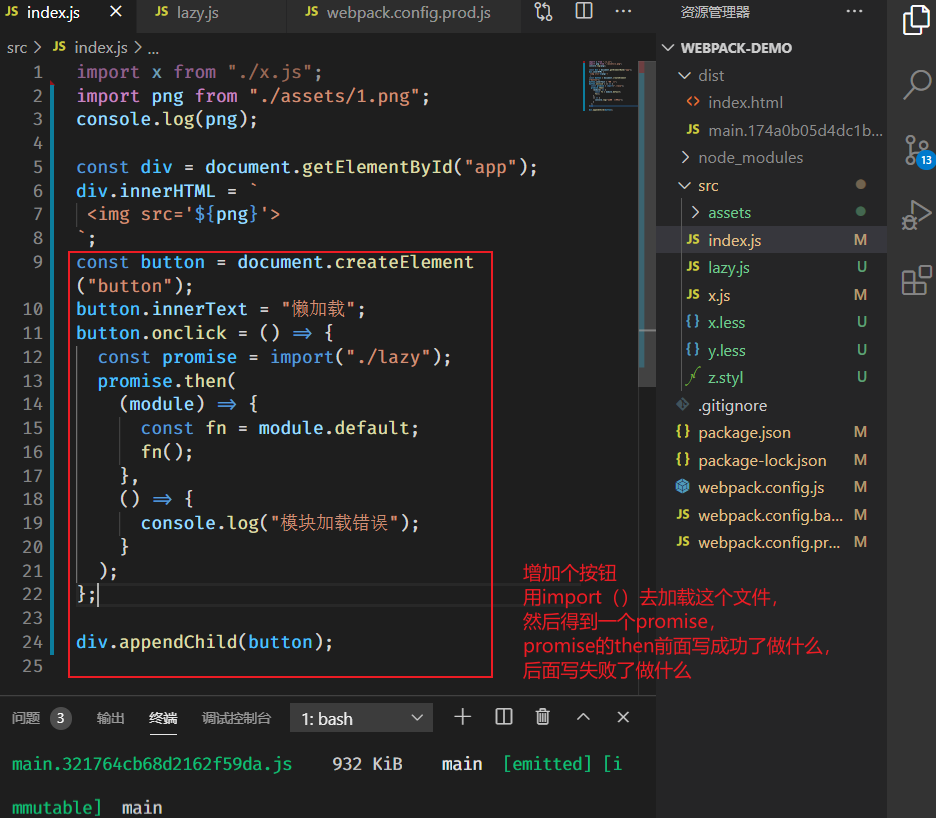Open x.less in the explorer
The image size is (936, 818).
coord(771,322)
